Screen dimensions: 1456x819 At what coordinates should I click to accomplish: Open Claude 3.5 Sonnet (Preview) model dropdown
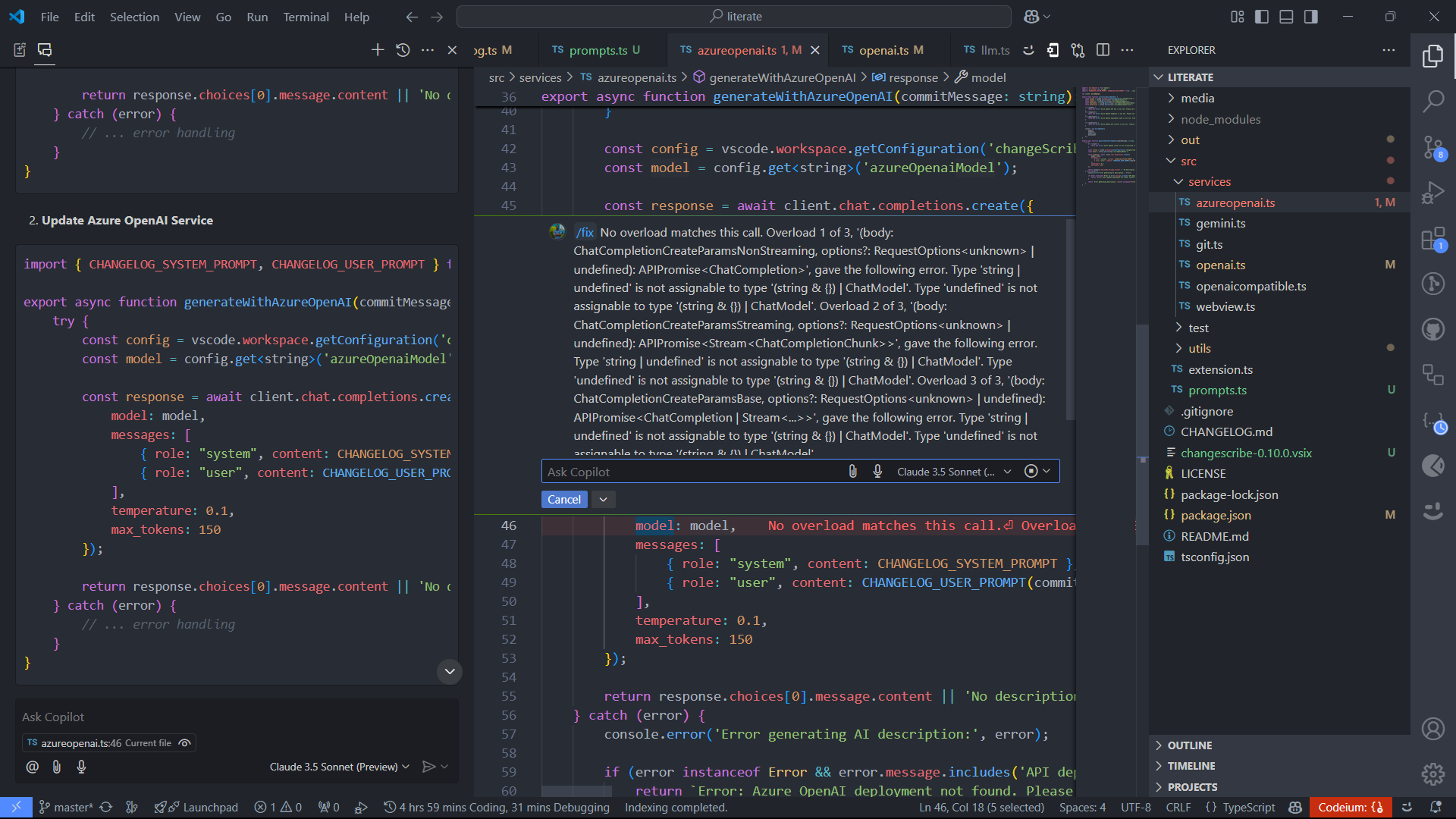pos(339,767)
